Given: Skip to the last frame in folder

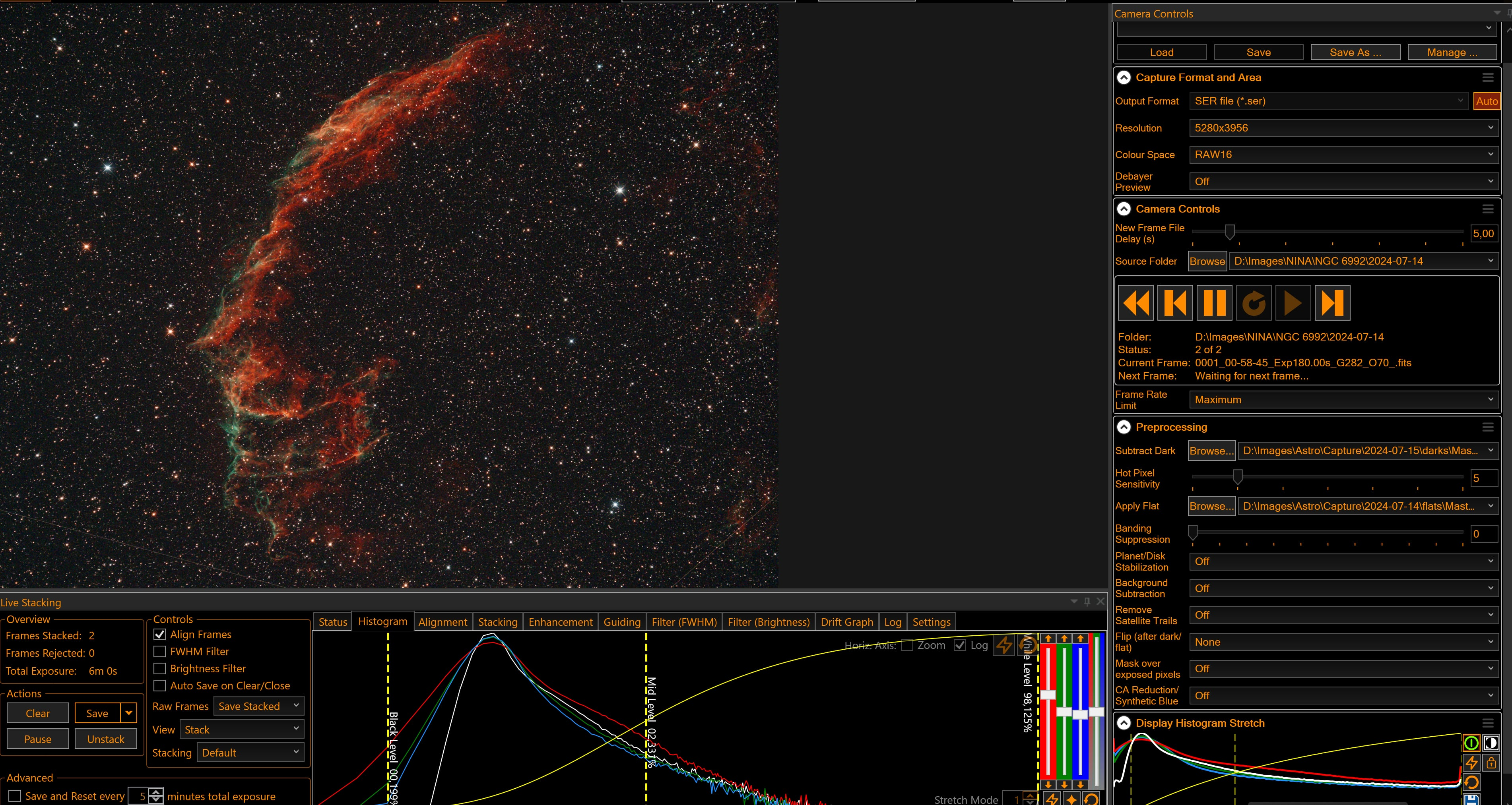Looking at the screenshot, I should tap(1332, 303).
